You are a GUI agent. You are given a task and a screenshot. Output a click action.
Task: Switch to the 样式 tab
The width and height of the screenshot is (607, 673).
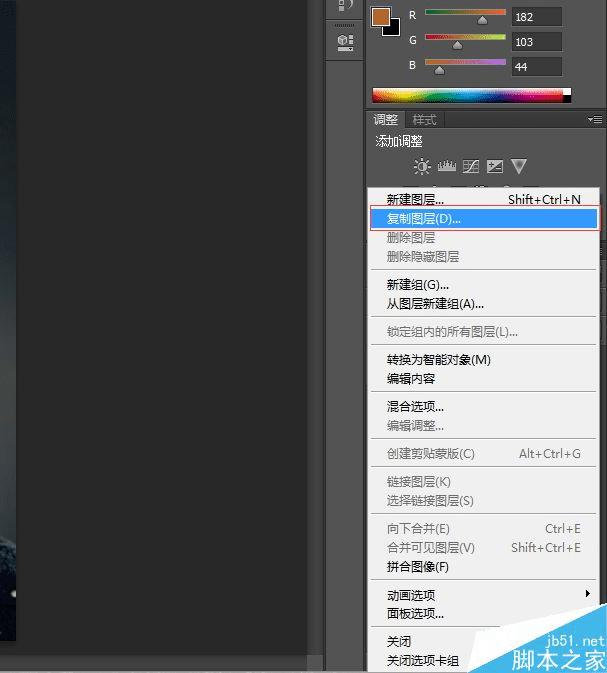[x=424, y=119]
